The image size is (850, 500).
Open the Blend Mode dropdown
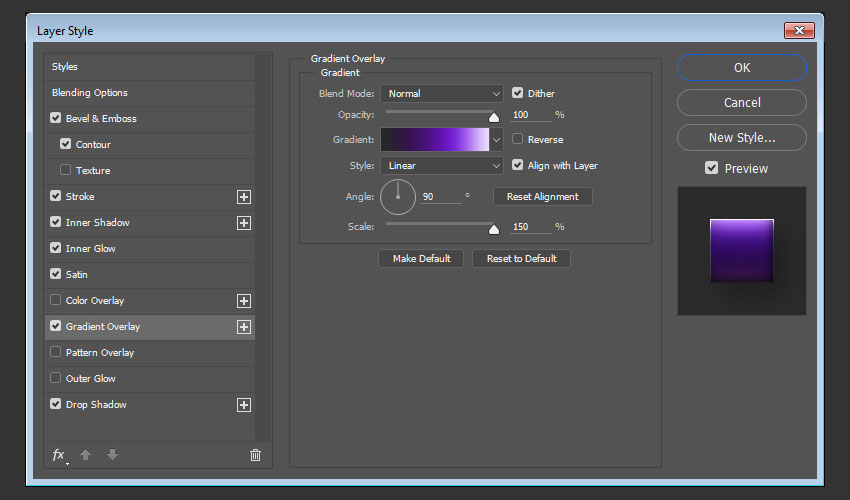click(441, 93)
